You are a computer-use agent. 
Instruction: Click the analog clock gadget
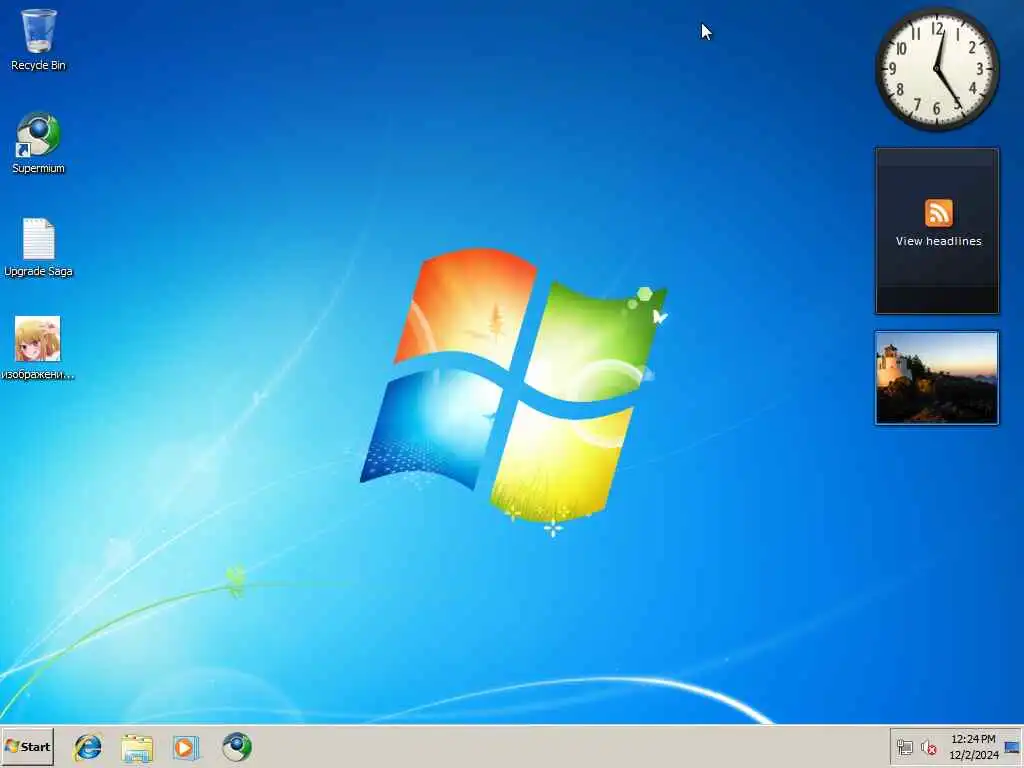point(937,69)
